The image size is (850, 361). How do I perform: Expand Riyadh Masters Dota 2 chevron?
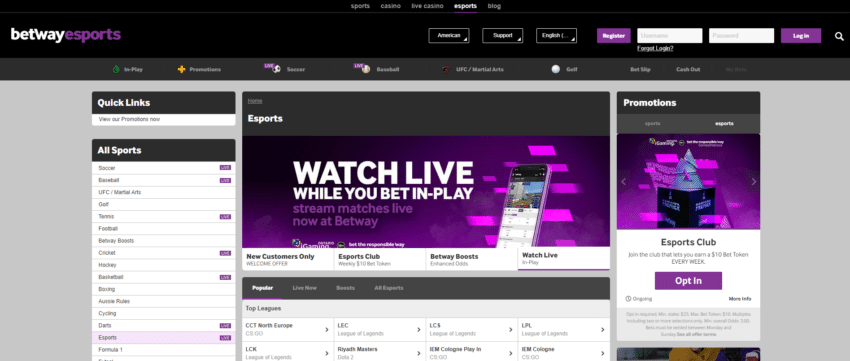[418, 353]
